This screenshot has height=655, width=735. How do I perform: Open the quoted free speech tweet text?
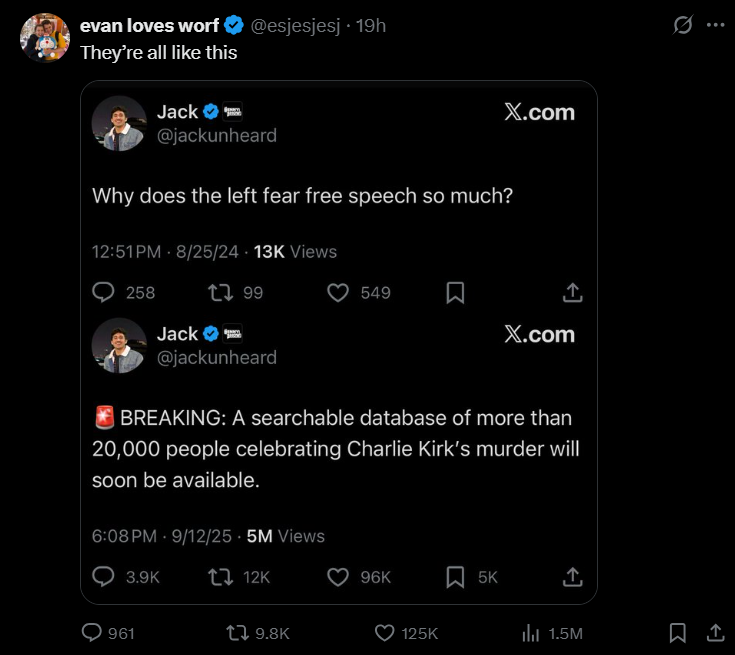[302, 196]
